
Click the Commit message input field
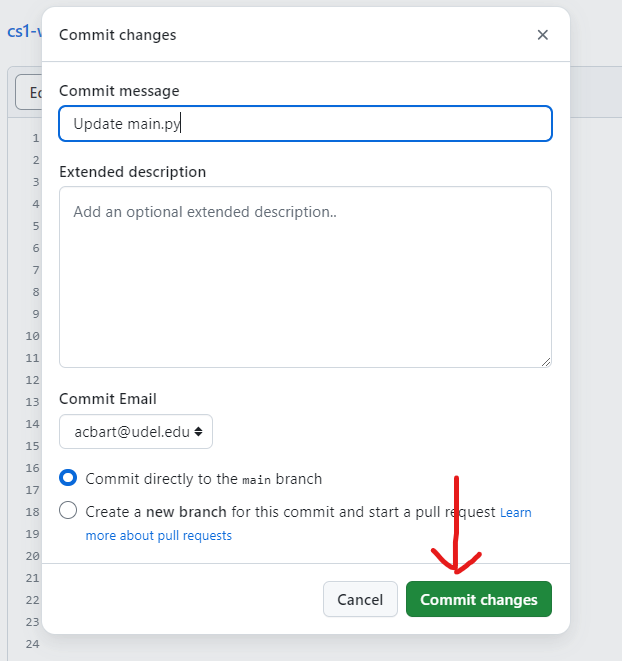click(x=305, y=124)
